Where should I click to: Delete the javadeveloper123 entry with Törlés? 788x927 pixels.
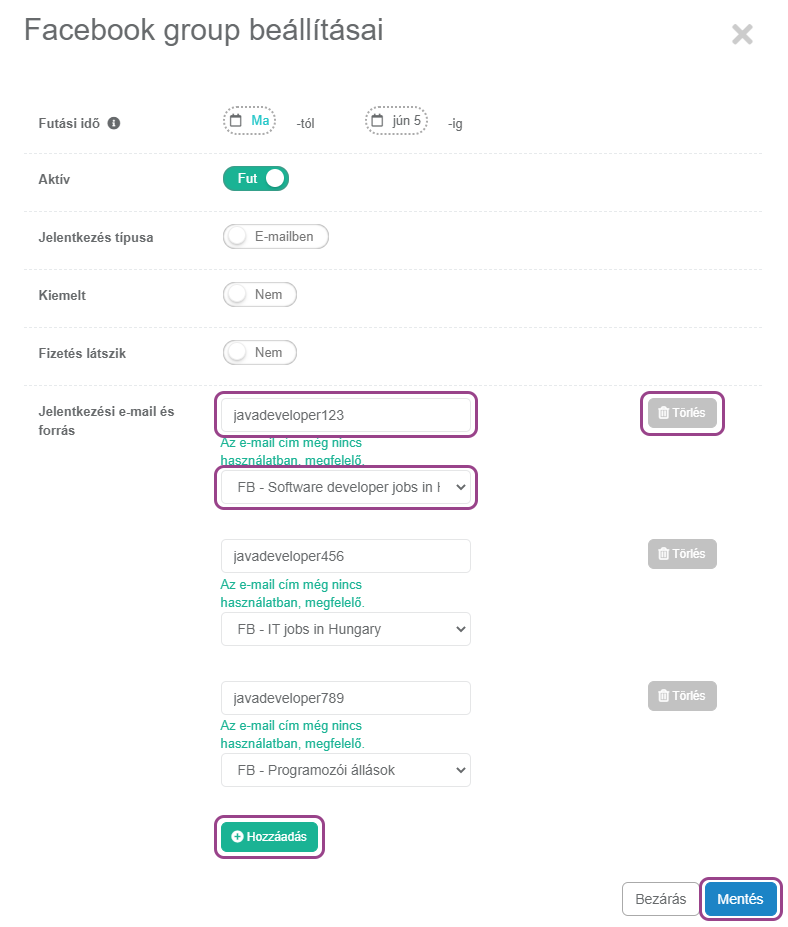click(682, 413)
